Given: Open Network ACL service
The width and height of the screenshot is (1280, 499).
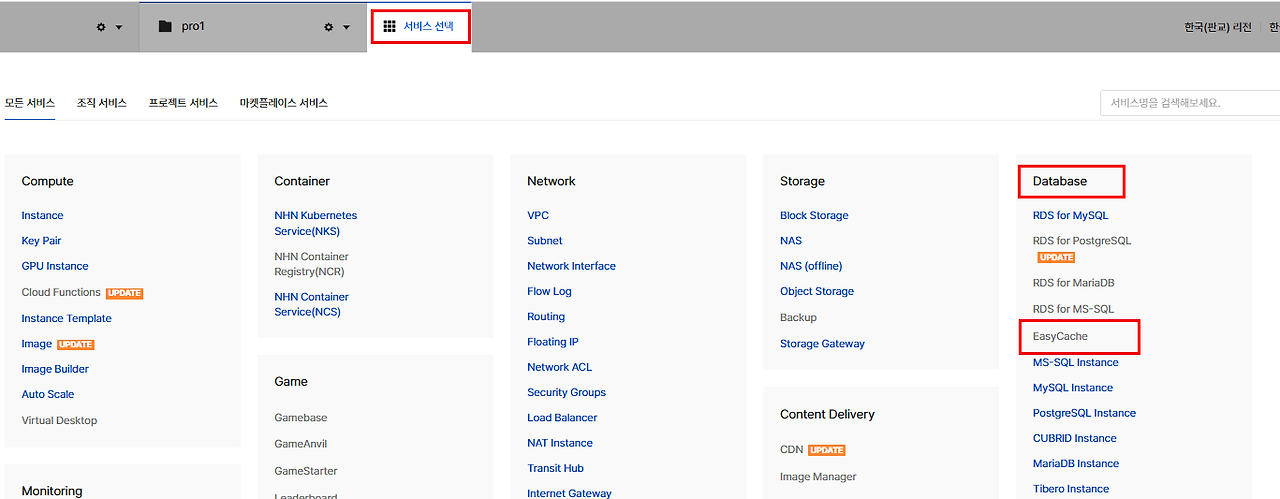Looking at the screenshot, I should tap(559, 367).
